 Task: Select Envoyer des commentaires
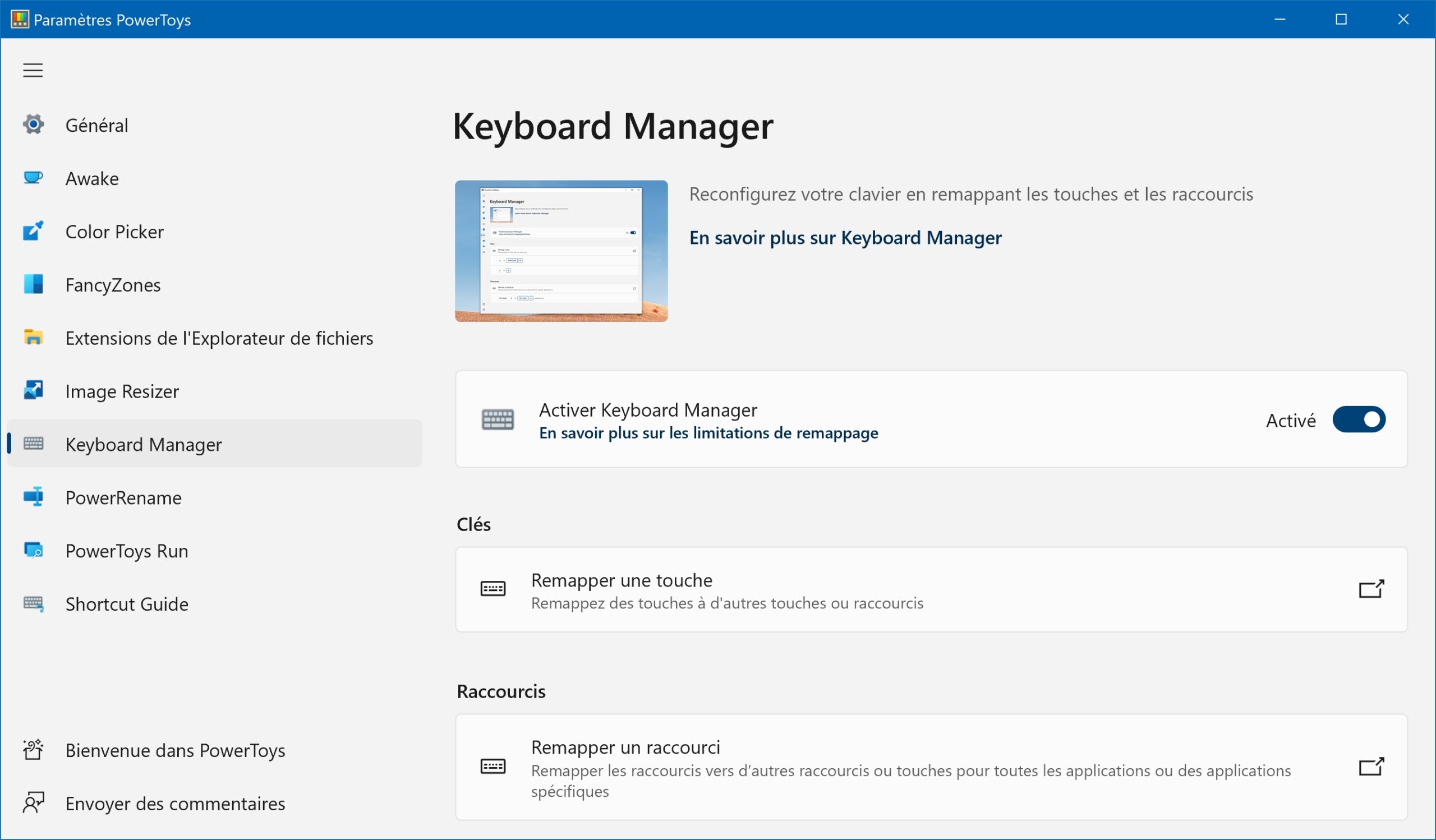[x=214, y=803]
